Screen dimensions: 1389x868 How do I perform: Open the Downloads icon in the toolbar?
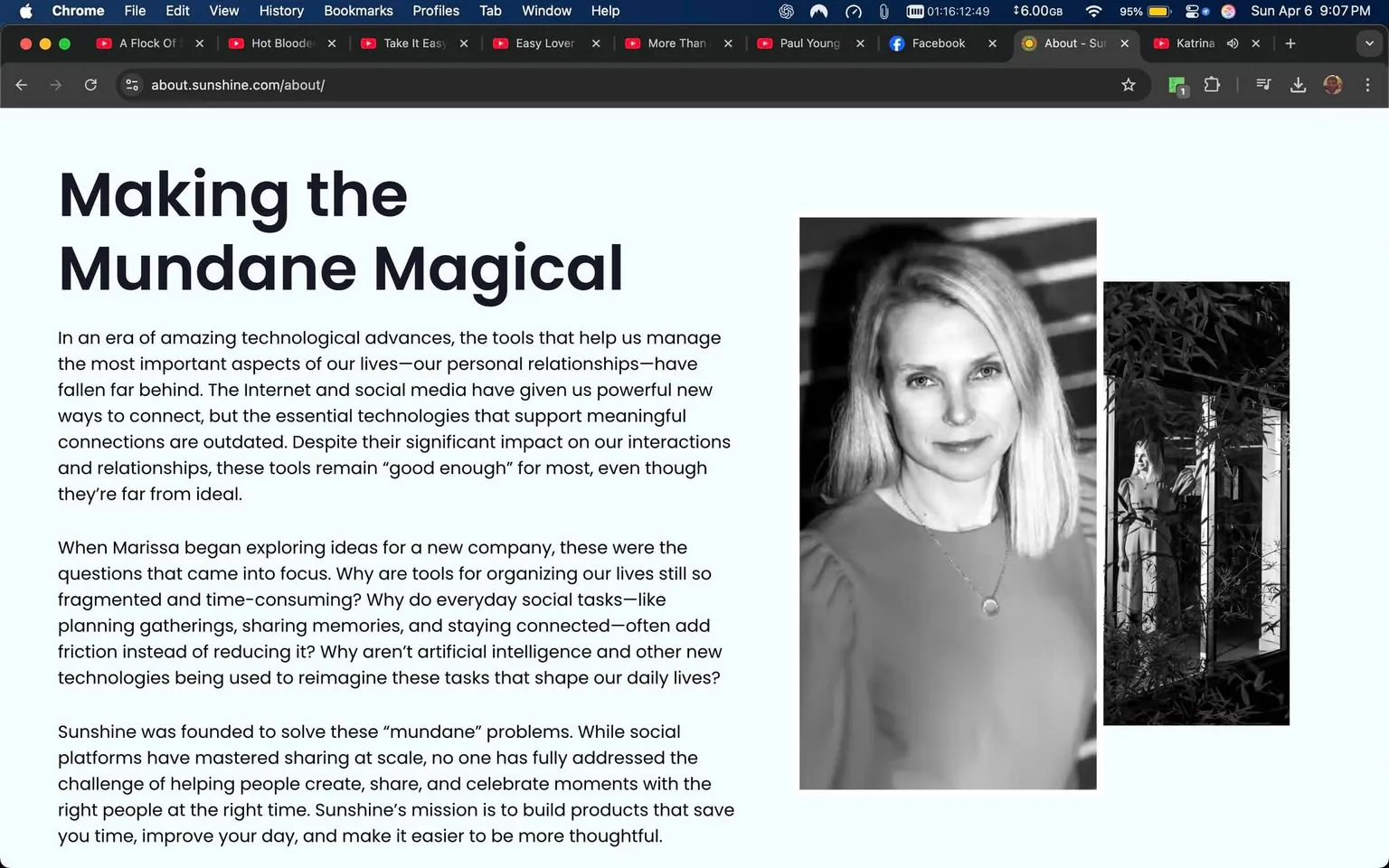[1299, 84]
